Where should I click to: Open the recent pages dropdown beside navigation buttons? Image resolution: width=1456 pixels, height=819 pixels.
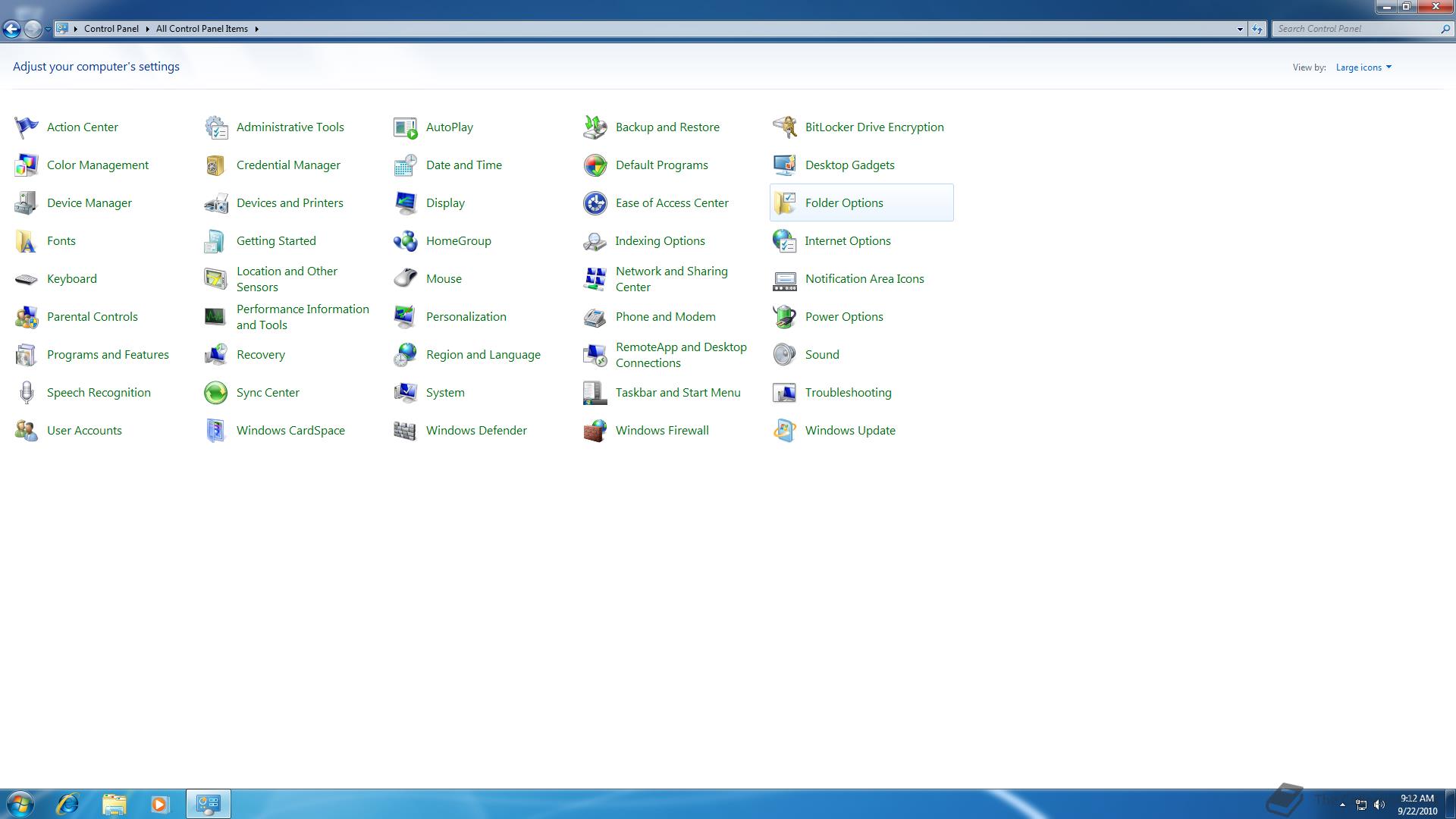pyautogui.click(x=48, y=29)
